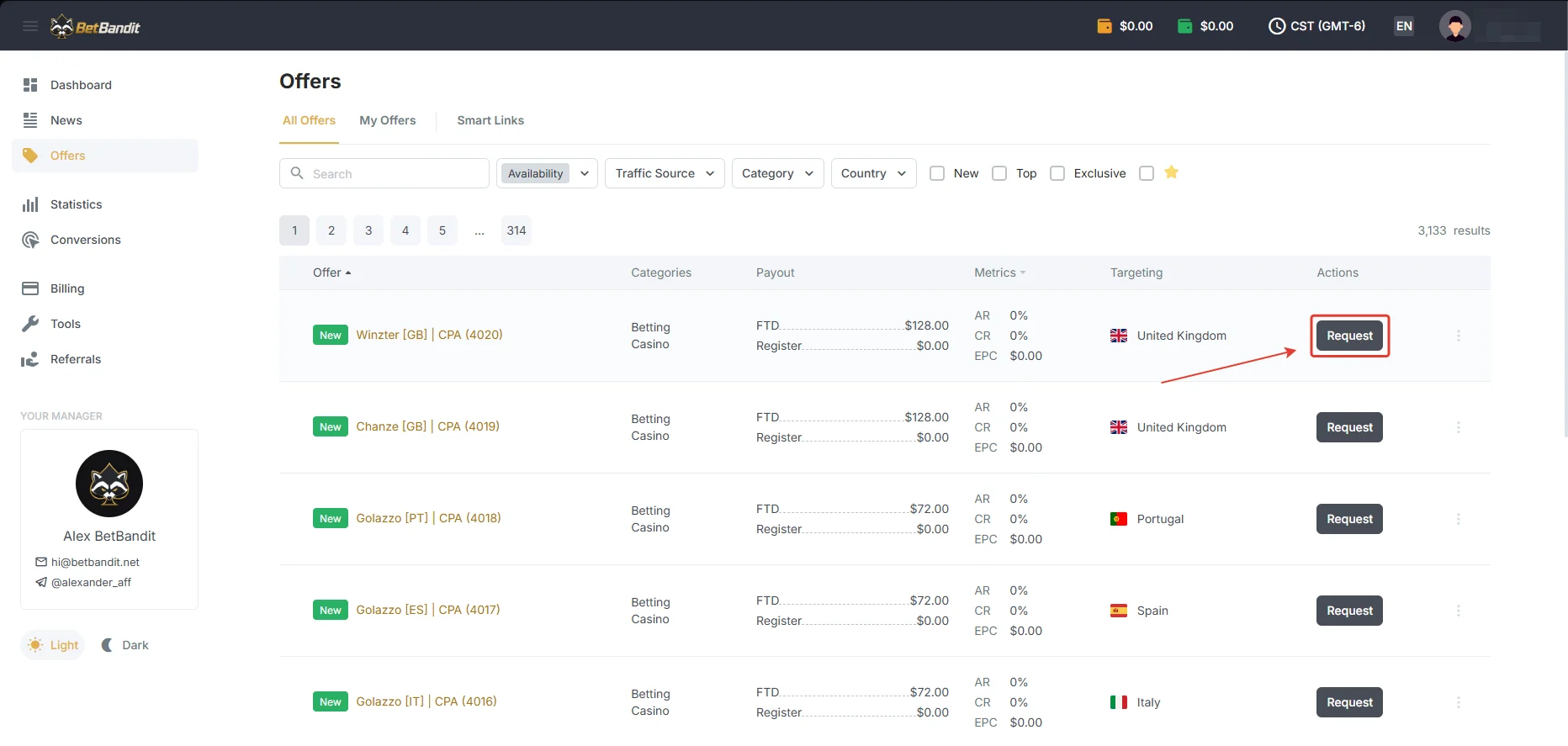Click the Tools wrench icon

click(30, 324)
